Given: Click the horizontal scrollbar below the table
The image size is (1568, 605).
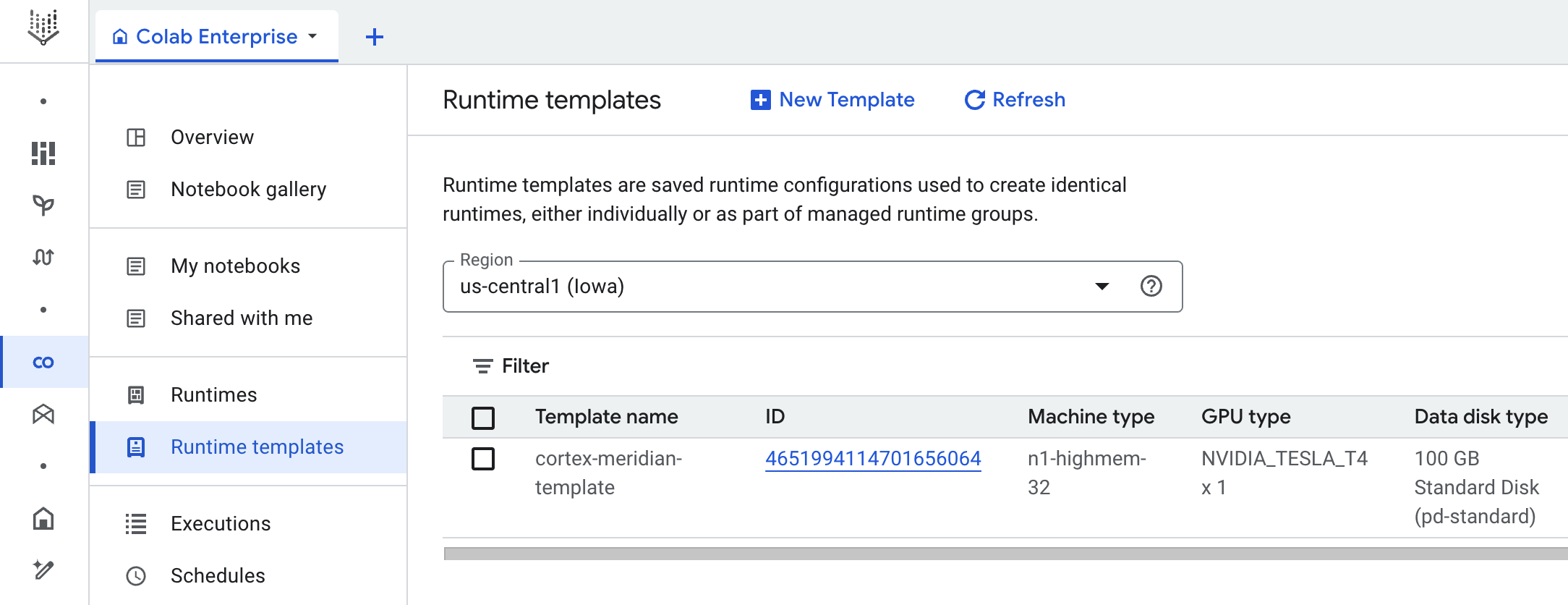Looking at the screenshot, I should pos(1005,554).
